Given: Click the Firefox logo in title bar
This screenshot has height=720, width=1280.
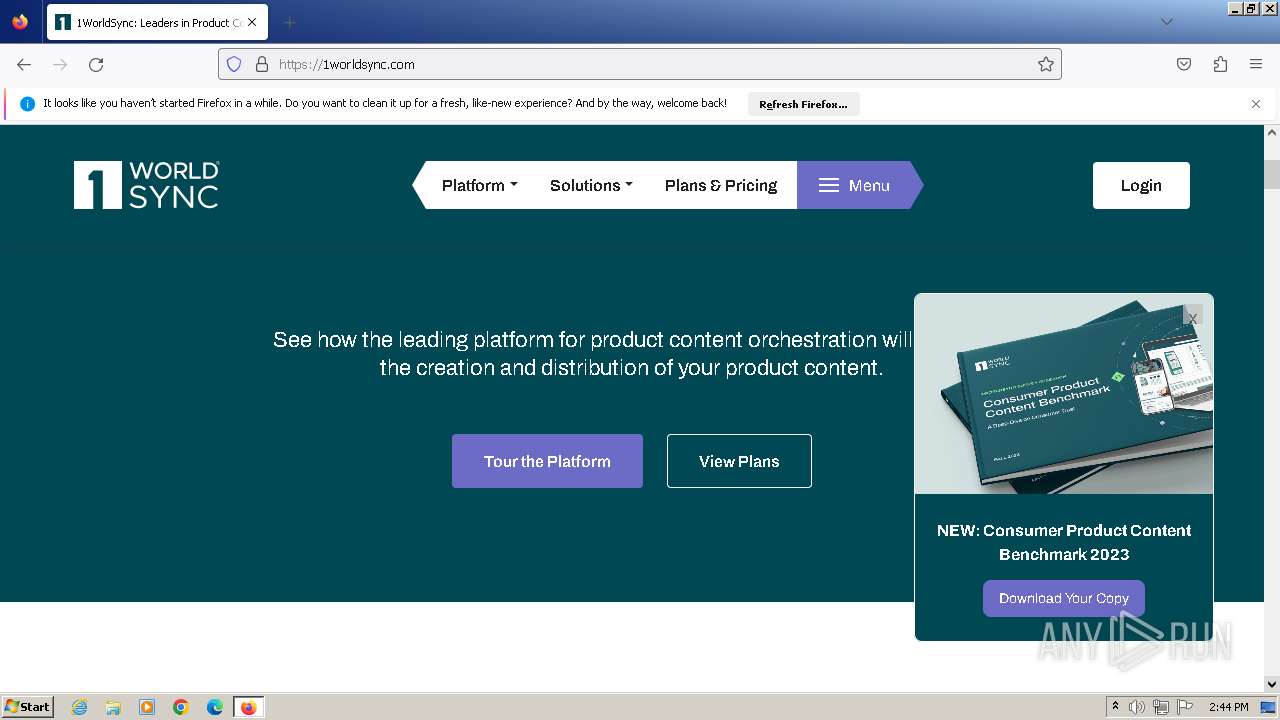Looking at the screenshot, I should click(20, 22).
